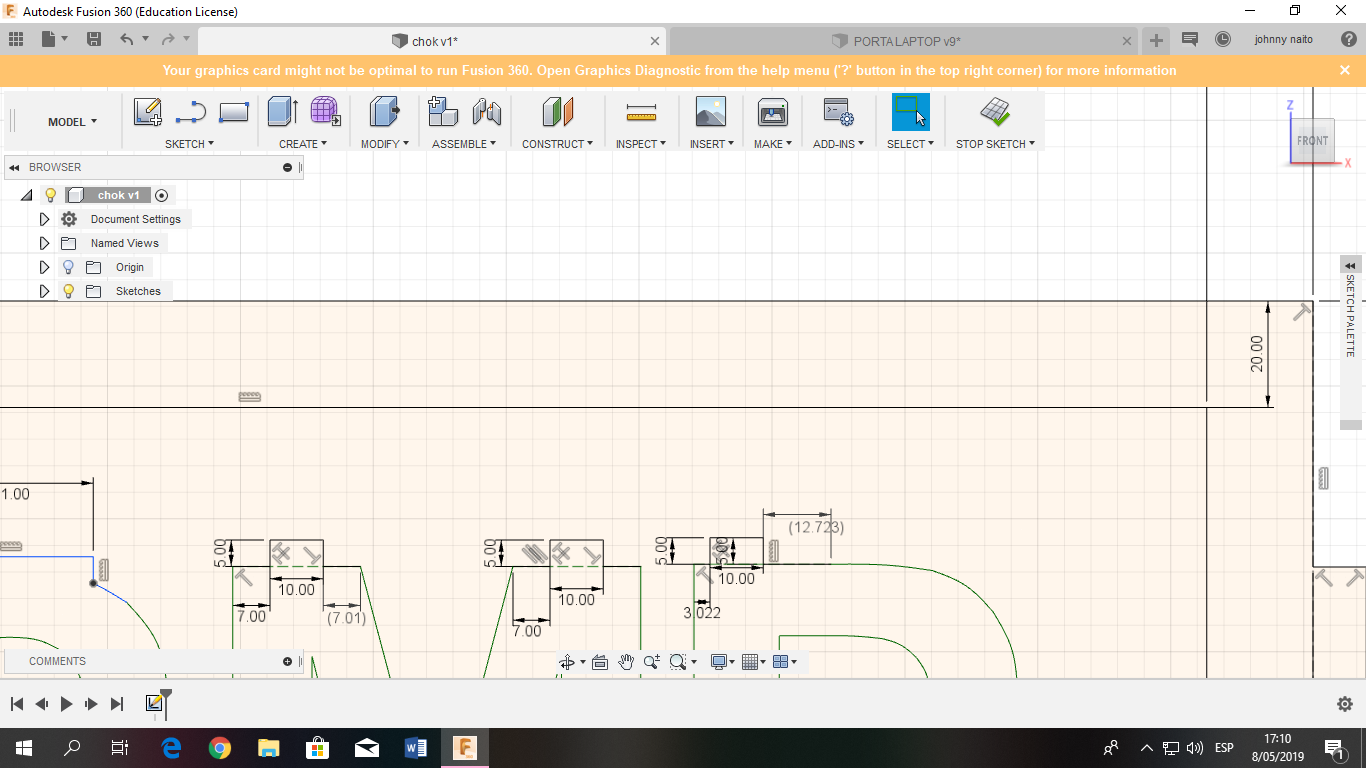Open the CREATE dropdown menu
The width and height of the screenshot is (1366, 768).
304,144
